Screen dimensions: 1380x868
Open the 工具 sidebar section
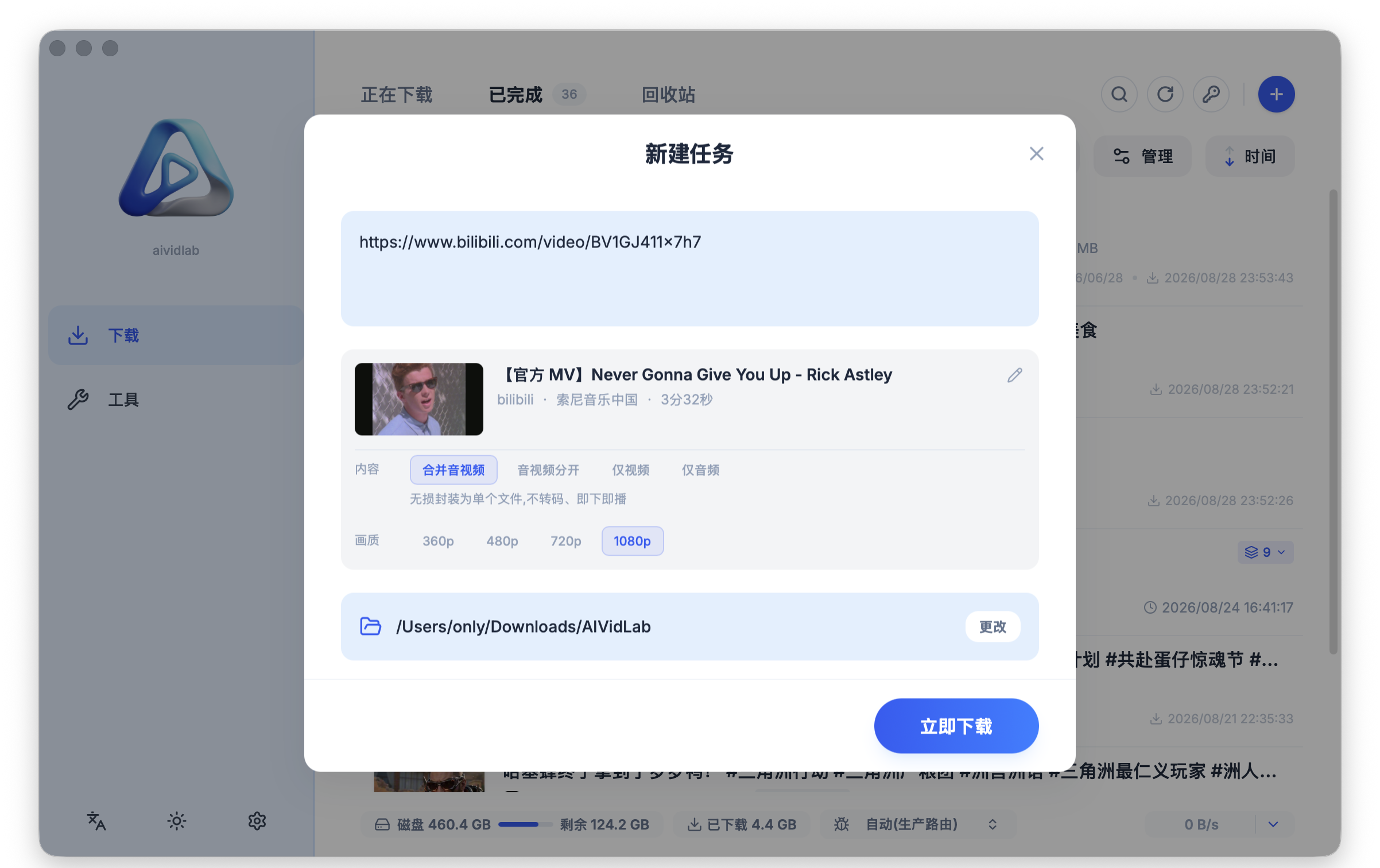pos(176,400)
